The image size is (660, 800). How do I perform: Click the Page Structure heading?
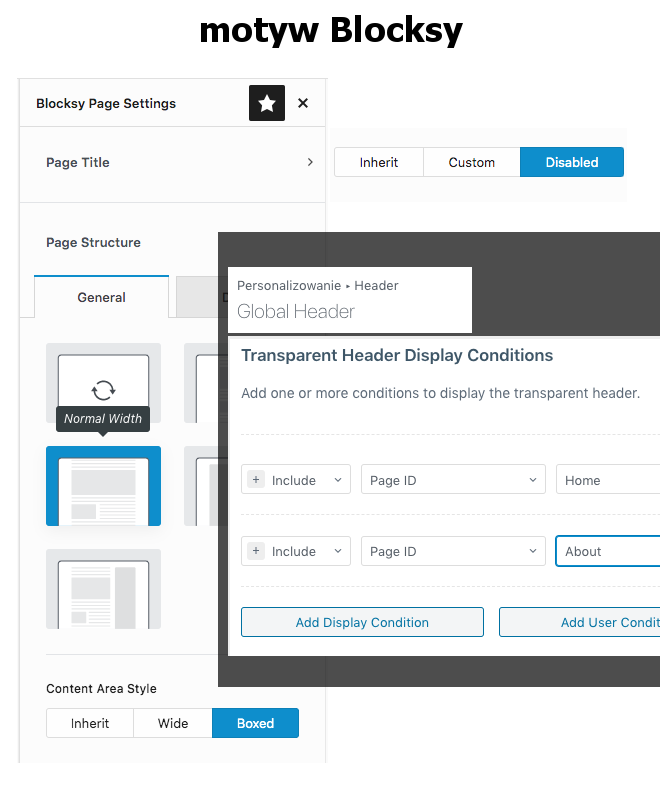click(x=93, y=242)
